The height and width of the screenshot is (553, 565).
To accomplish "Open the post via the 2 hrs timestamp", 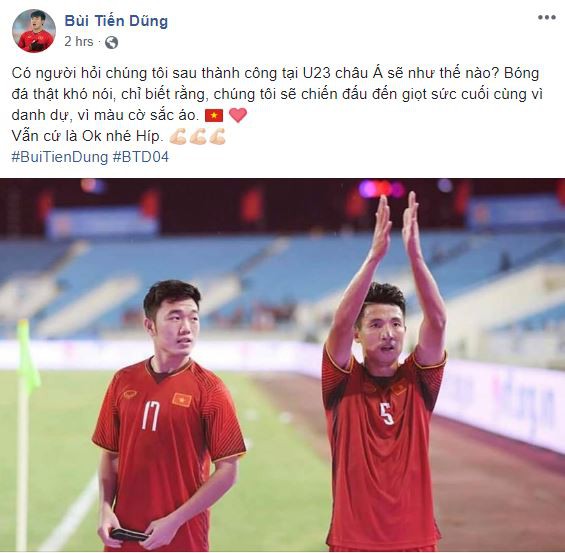I will coord(79,41).
